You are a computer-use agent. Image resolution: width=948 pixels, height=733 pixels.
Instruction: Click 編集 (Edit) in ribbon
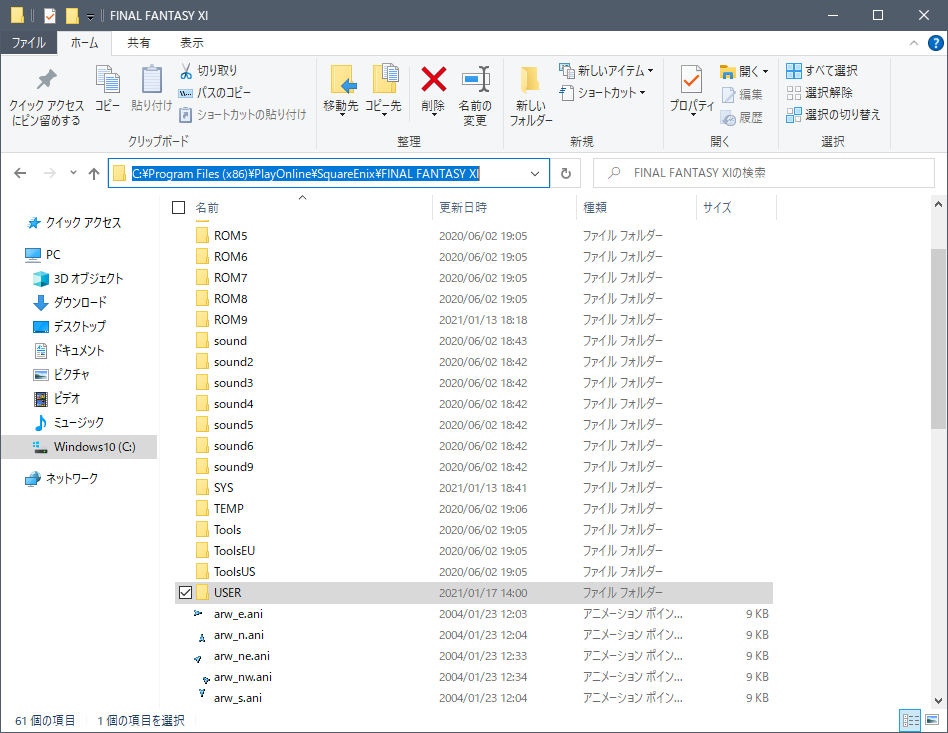pyautogui.click(x=743, y=94)
